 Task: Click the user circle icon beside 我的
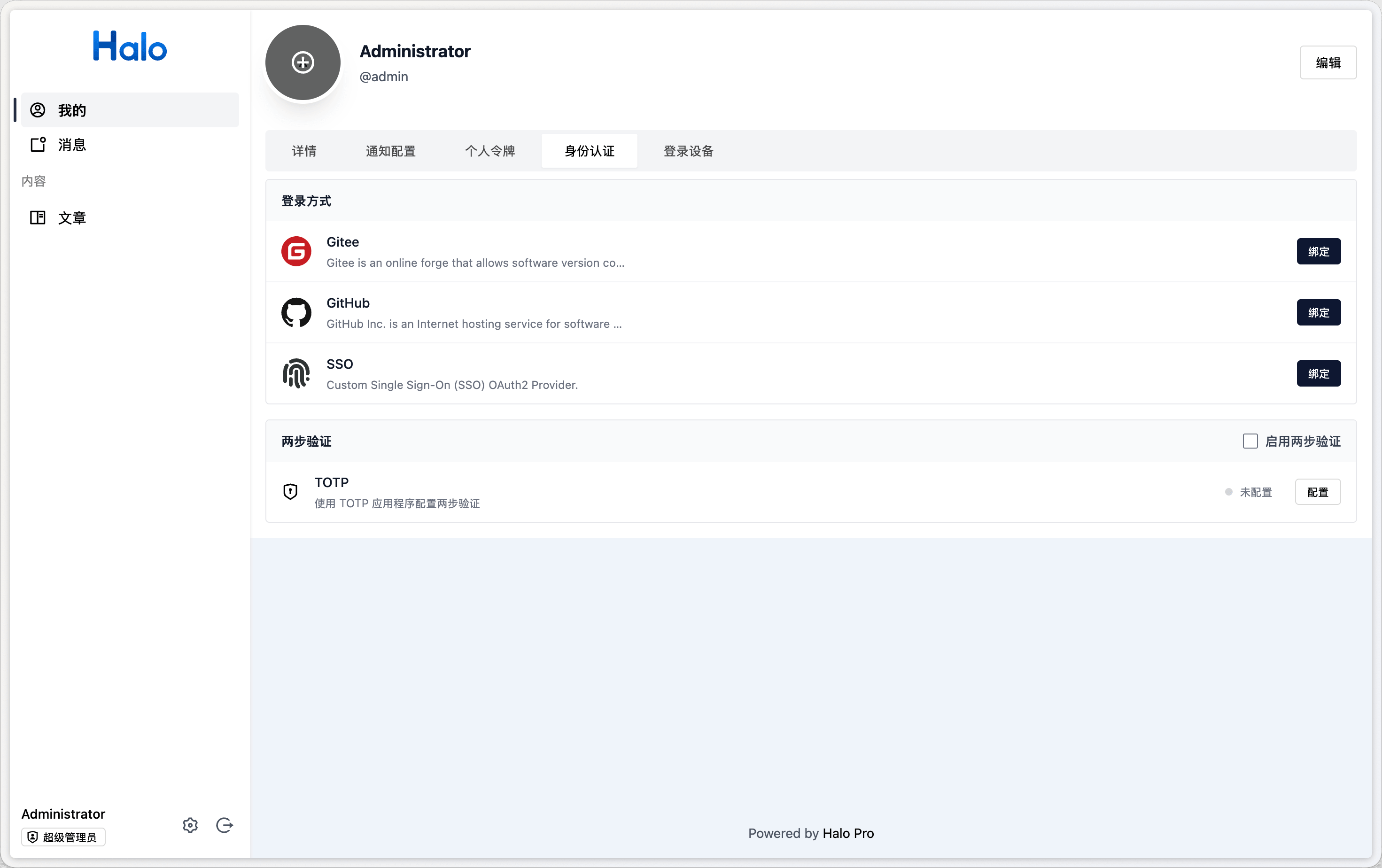pos(37,109)
